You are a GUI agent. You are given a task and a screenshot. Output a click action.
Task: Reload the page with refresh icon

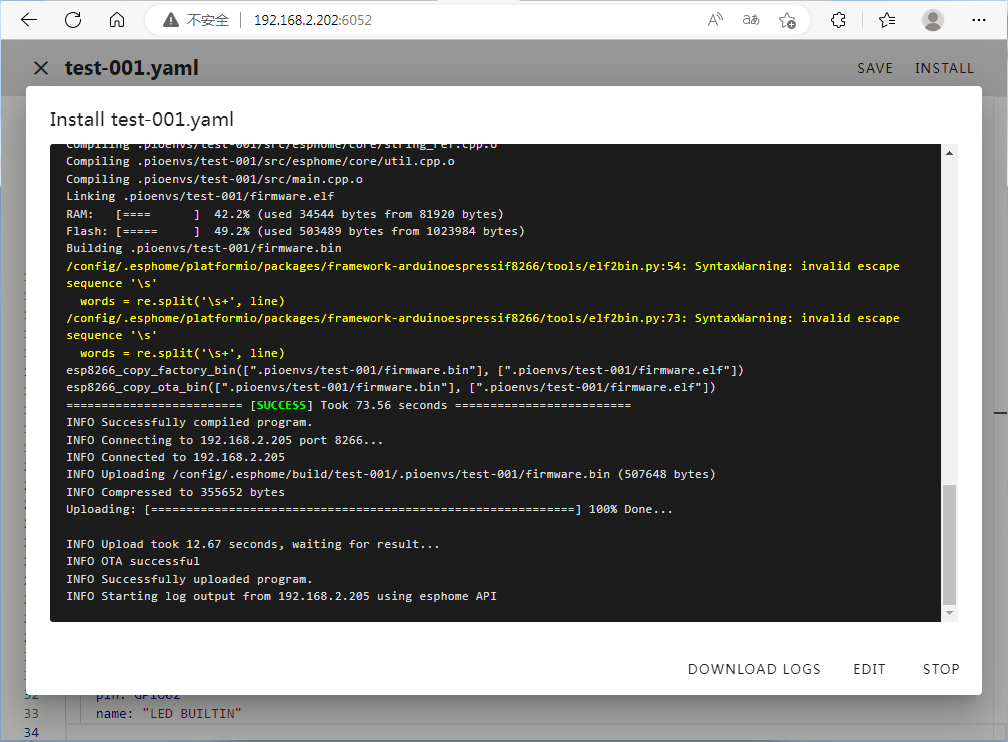tap(73, 20)
